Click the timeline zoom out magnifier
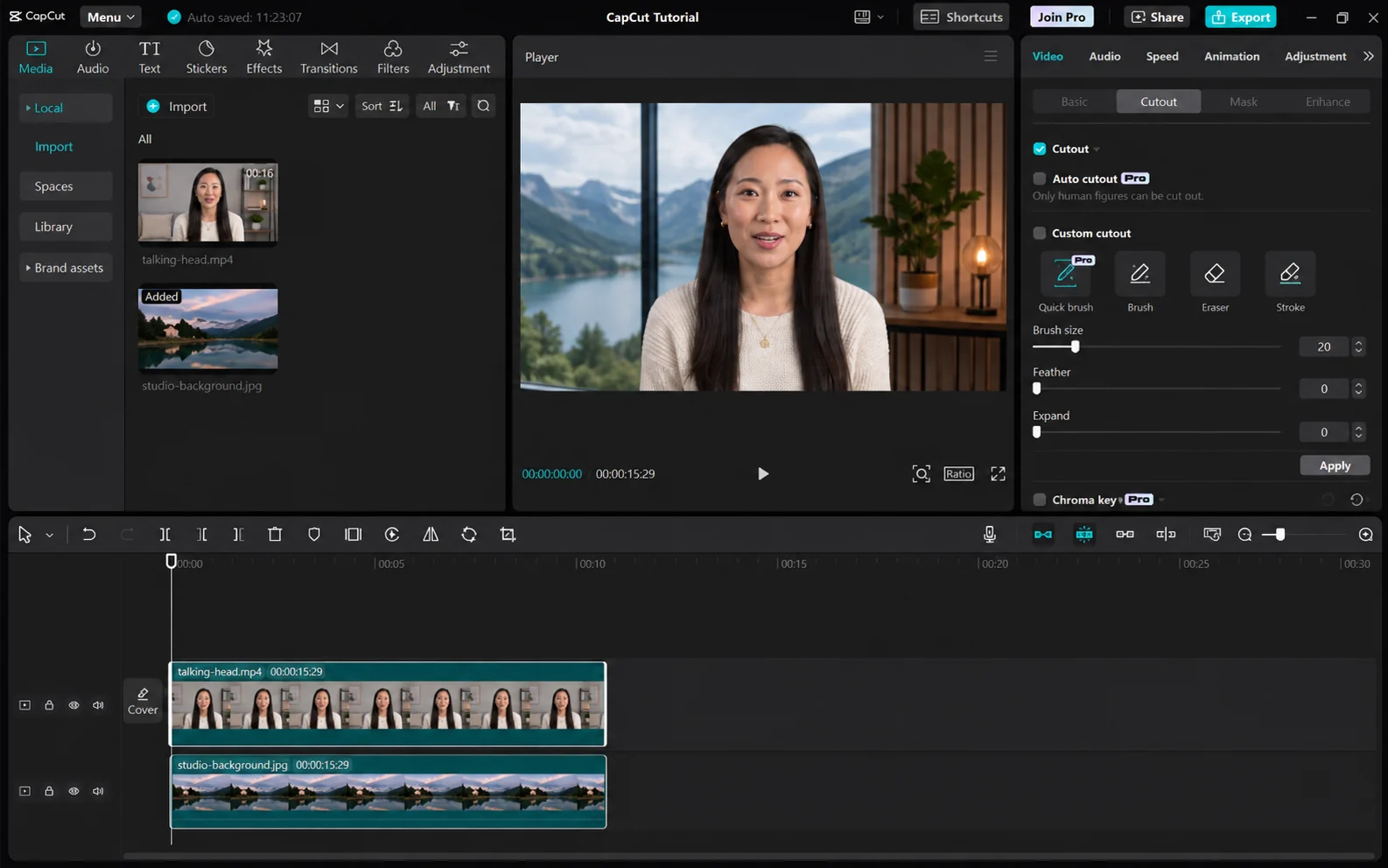Image resolution: width=1388 pixels, height=868 pixels. coord(1244,535)
